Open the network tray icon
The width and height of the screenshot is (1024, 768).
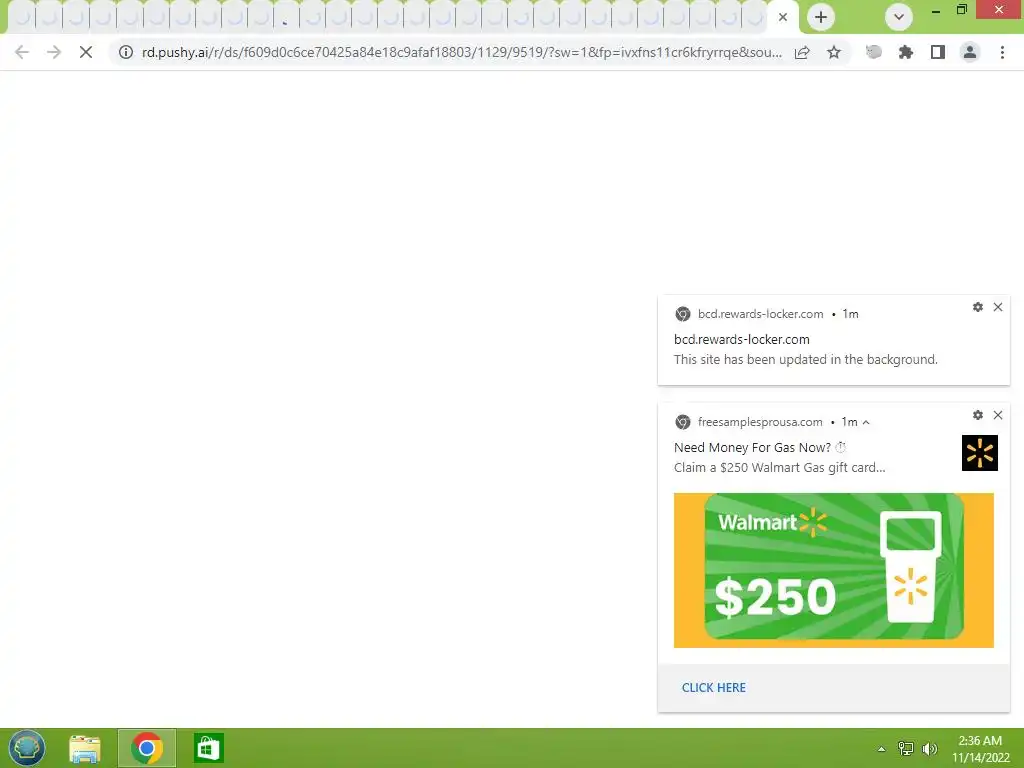(906, 748)
